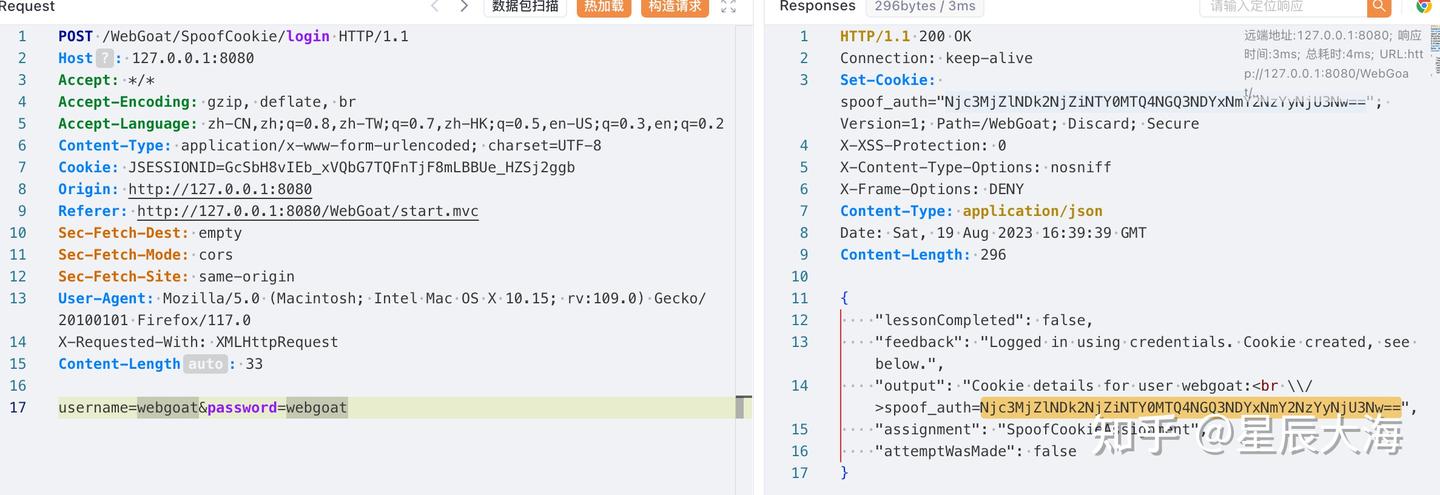Open the response in Chrome browser icon
The height and width of the screenshot is (495, 1440).
[1424, 6]
